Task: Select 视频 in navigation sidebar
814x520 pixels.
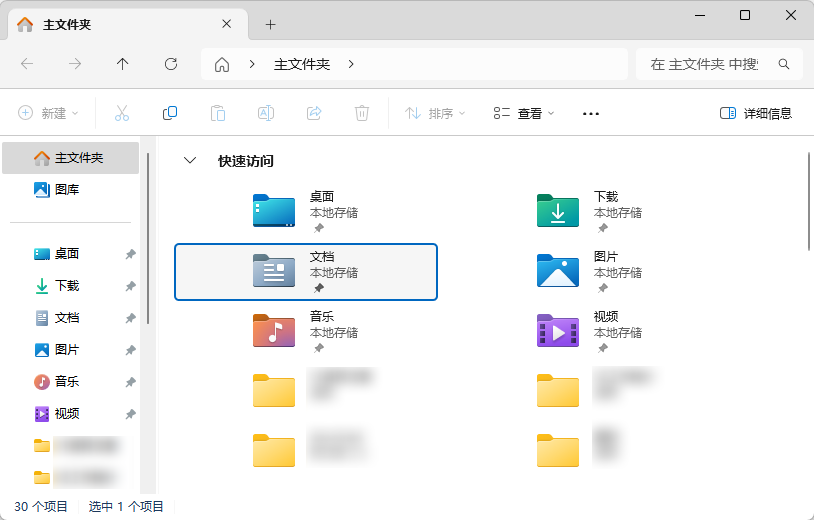Action: coord(71,414)
